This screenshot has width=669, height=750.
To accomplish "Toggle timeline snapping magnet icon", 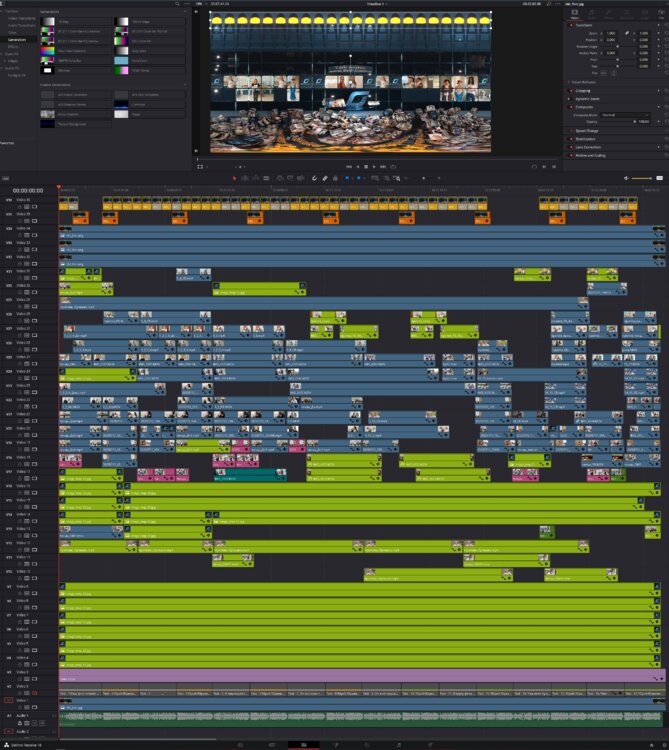I will click(x=313, y=178).
